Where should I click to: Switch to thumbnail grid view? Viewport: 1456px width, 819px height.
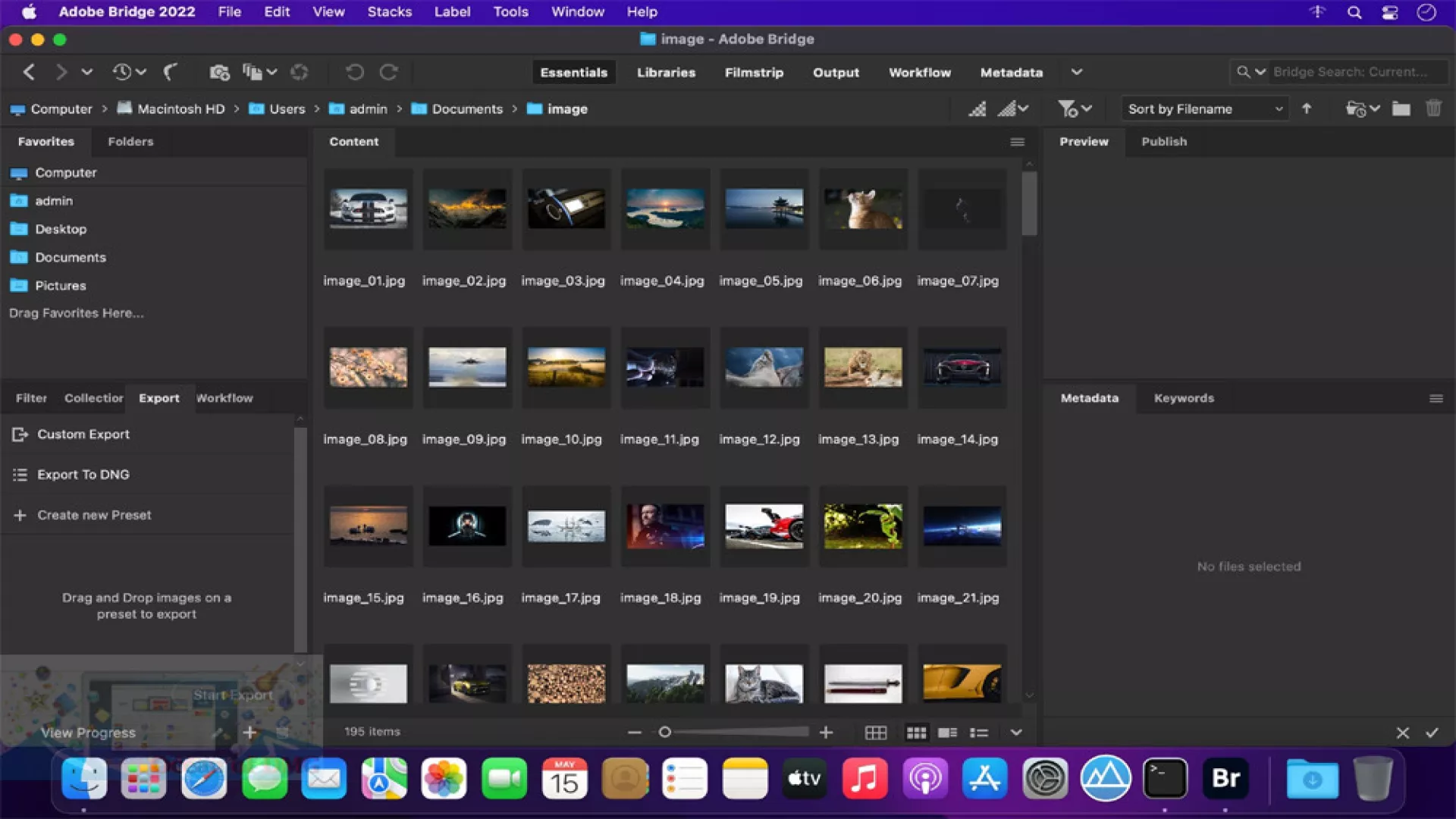coord(916,733)
